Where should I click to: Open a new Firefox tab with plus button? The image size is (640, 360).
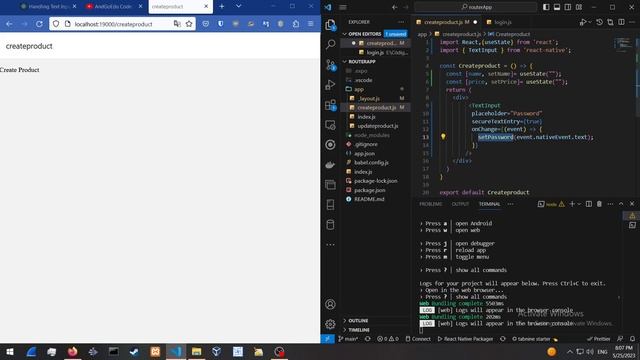222,7
